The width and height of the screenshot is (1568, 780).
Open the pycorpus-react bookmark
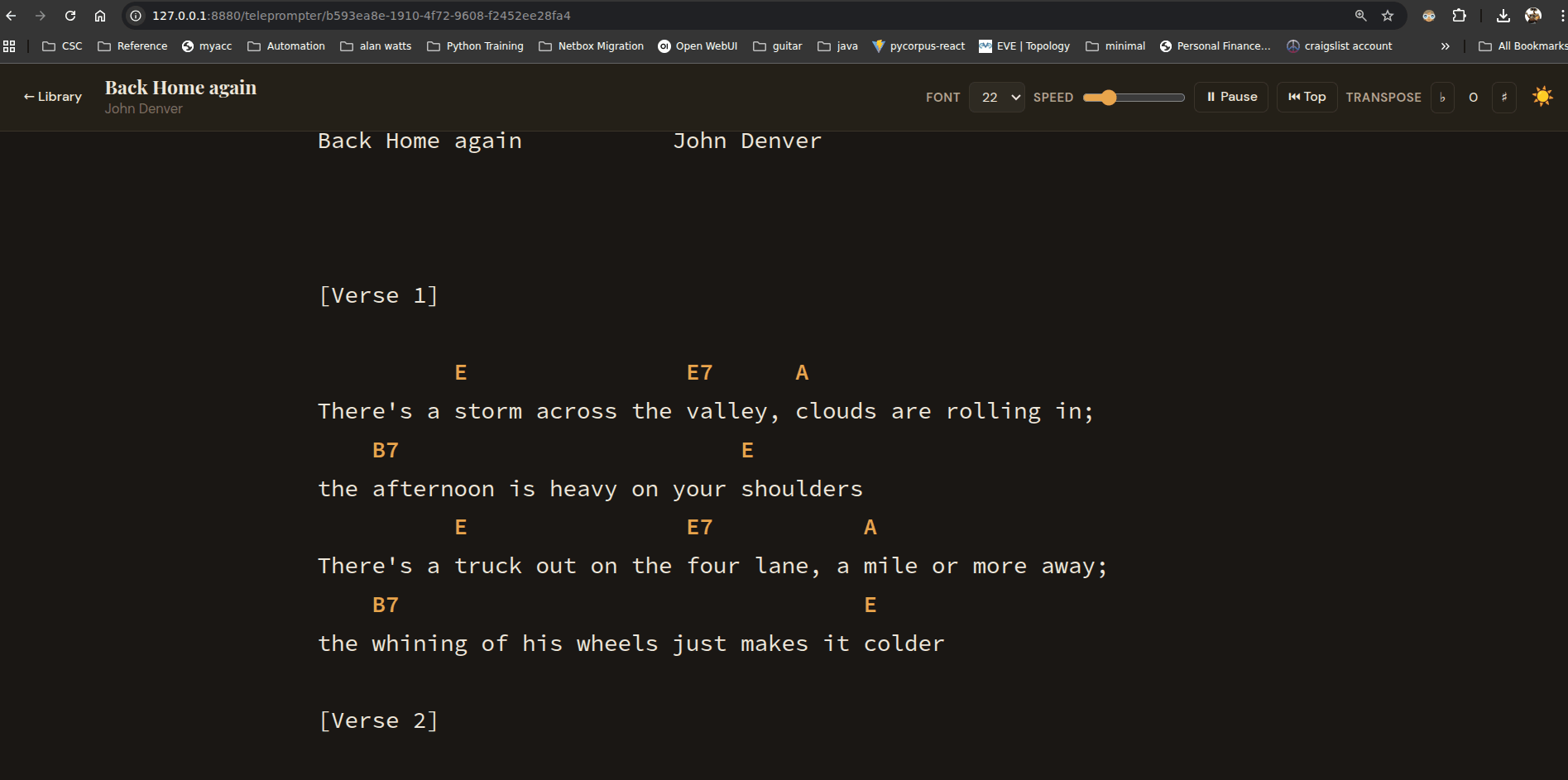(x=918, y=46)
